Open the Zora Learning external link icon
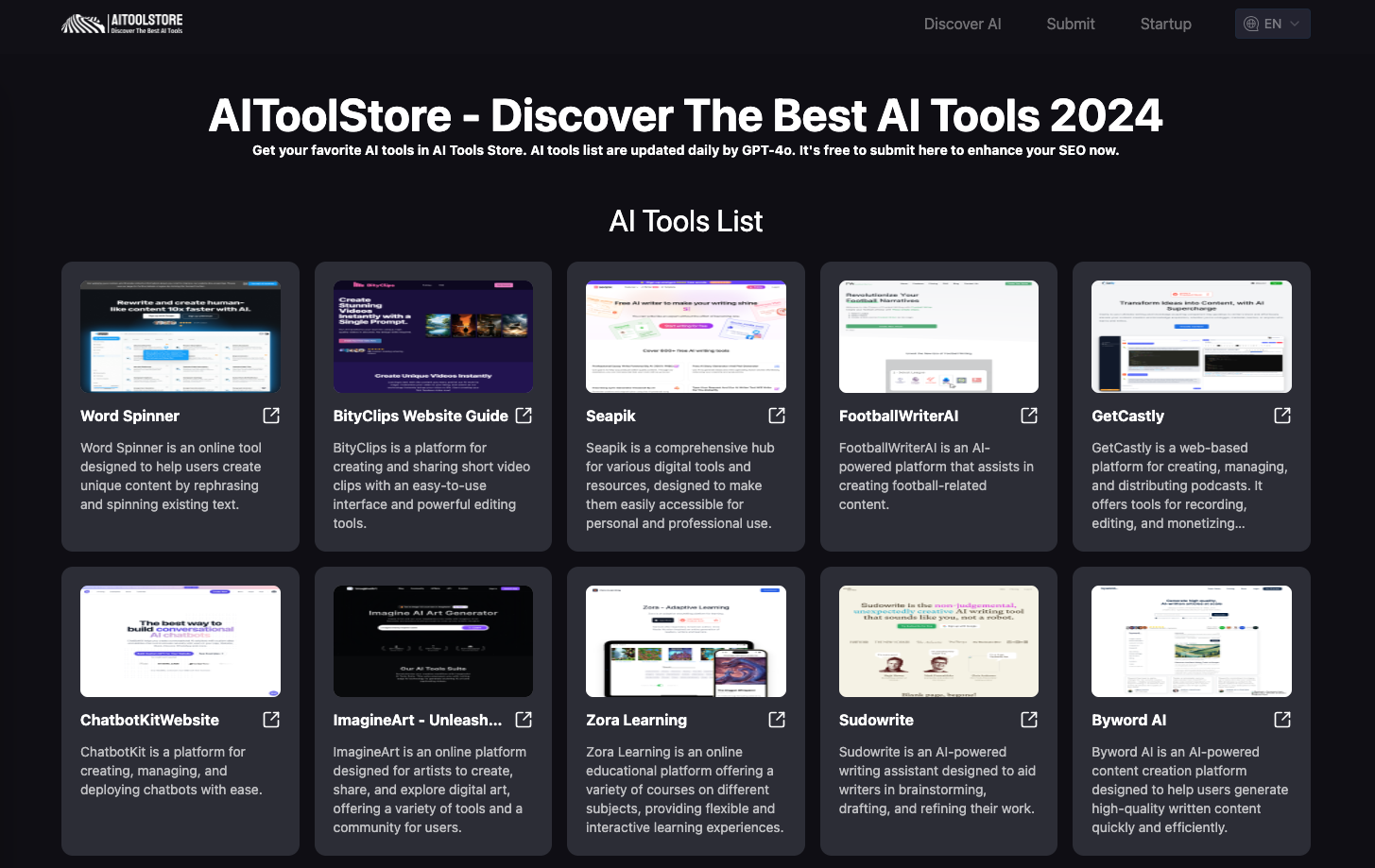This screenshot has height=868, width=1375. pos(776,719)
